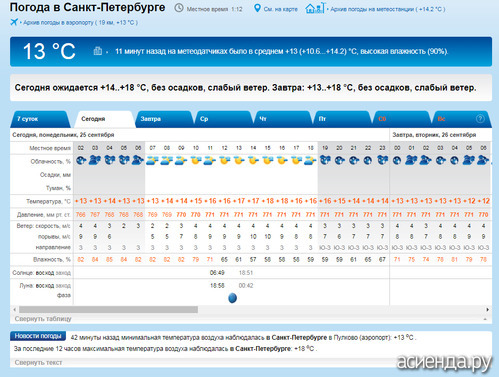Click the moon phase icon

(232, 298)
